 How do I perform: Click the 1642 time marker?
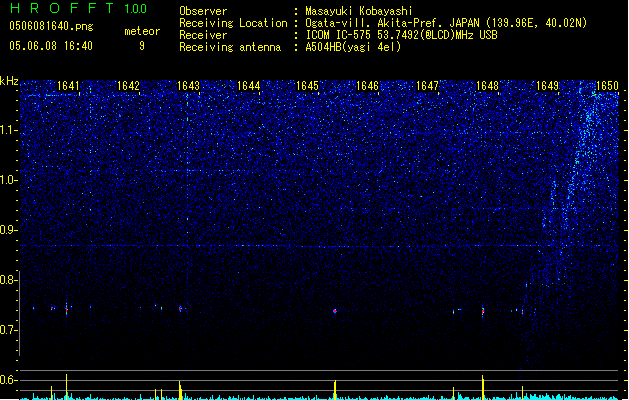click(x=128, y=86)
